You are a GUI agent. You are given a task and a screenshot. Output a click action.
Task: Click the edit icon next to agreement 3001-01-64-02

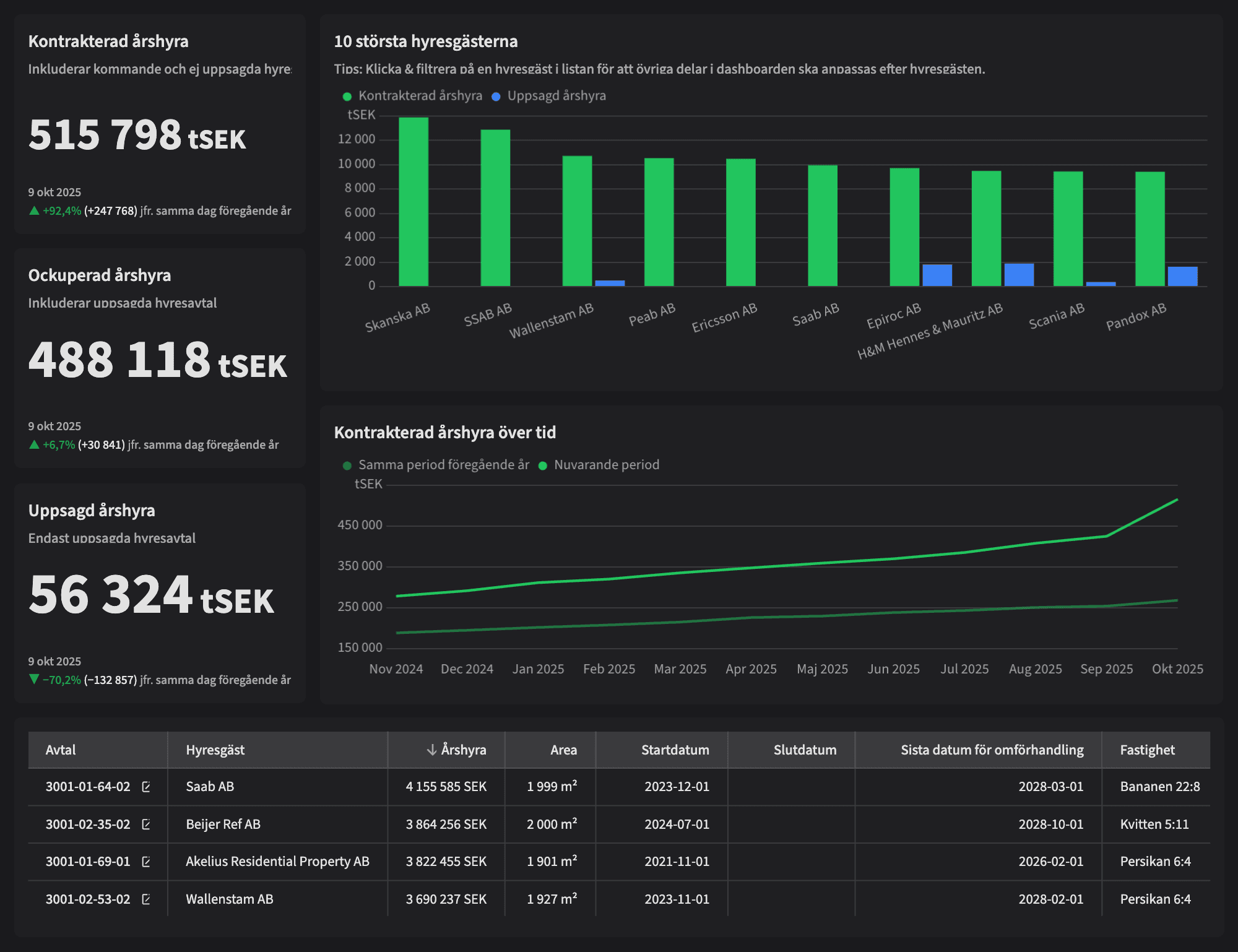click(146, 787)
